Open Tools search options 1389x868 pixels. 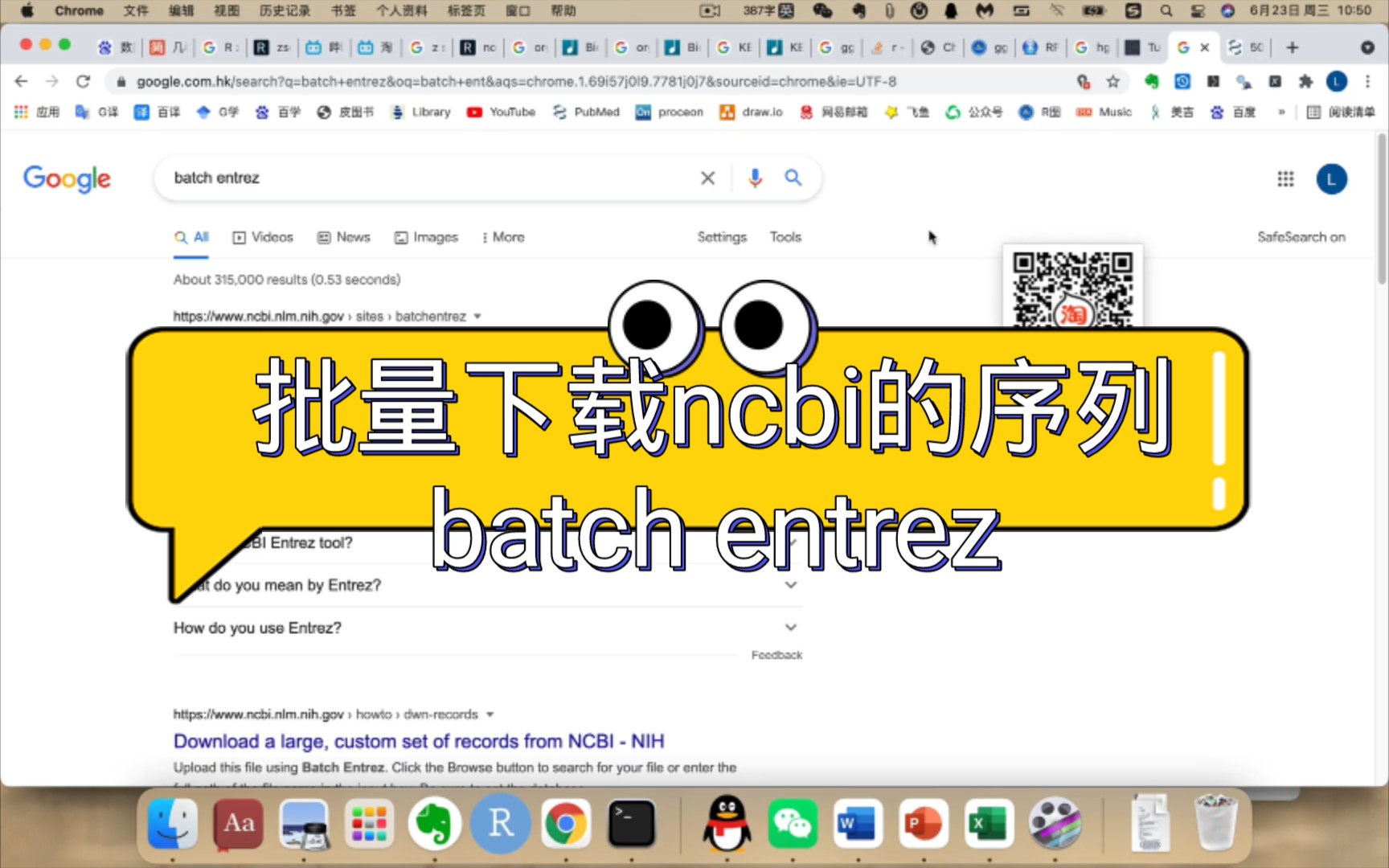[785, 237]
